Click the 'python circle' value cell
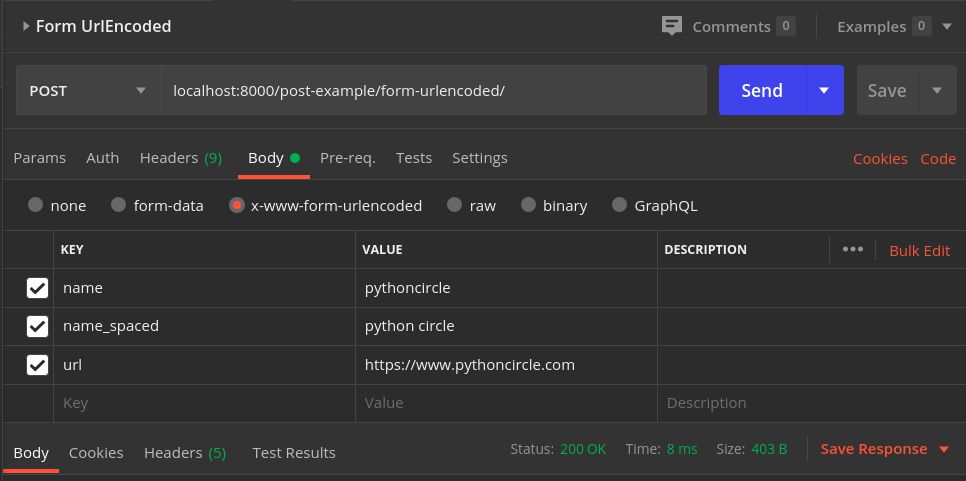This screenshot has height=481, width=966. click(506, 326)
